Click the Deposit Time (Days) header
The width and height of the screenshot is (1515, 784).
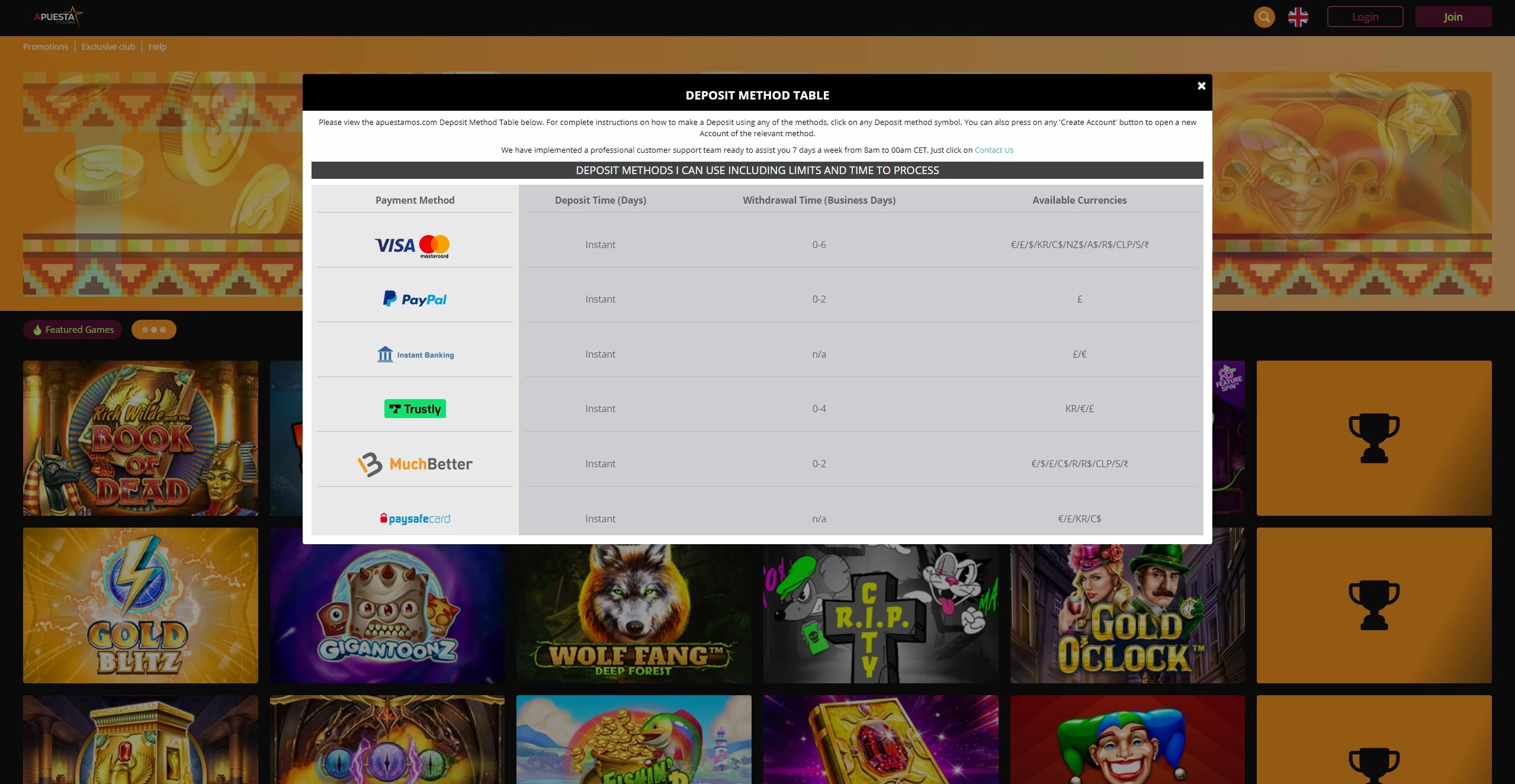coord(600,200)
